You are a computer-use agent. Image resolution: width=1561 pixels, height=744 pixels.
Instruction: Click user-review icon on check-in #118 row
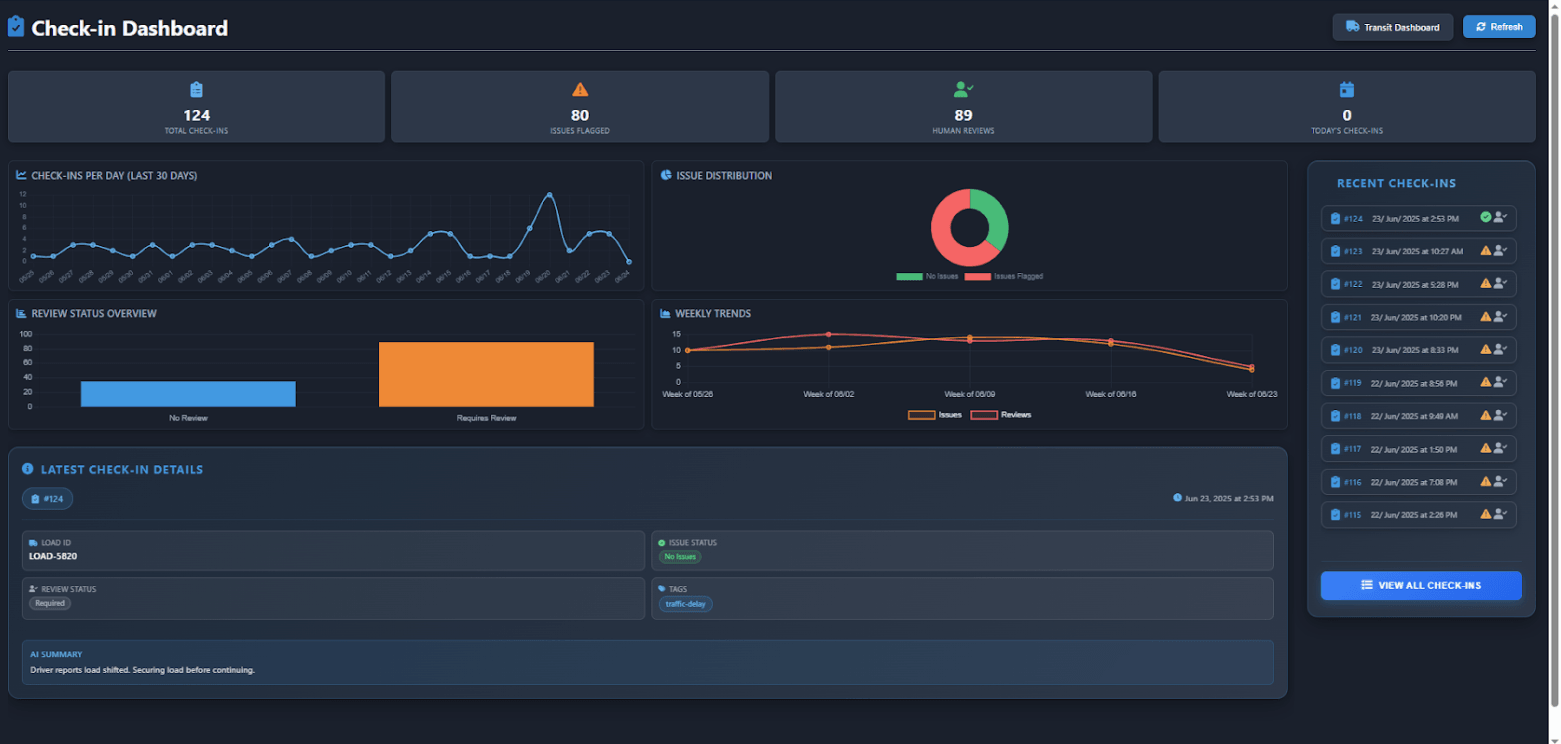(1500, 416)
